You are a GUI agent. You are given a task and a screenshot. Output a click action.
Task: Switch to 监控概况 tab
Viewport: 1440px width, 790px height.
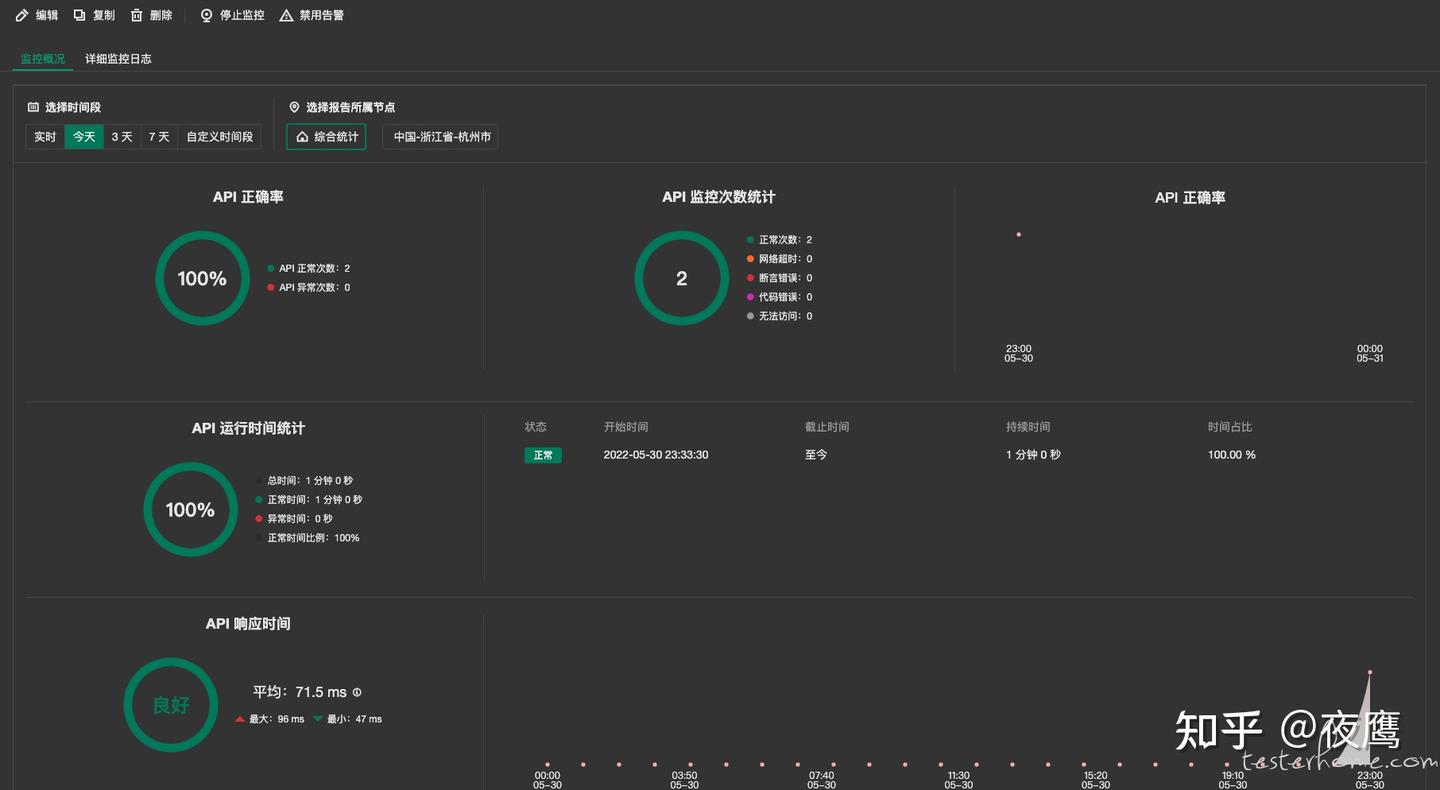[x=43, y=59]
